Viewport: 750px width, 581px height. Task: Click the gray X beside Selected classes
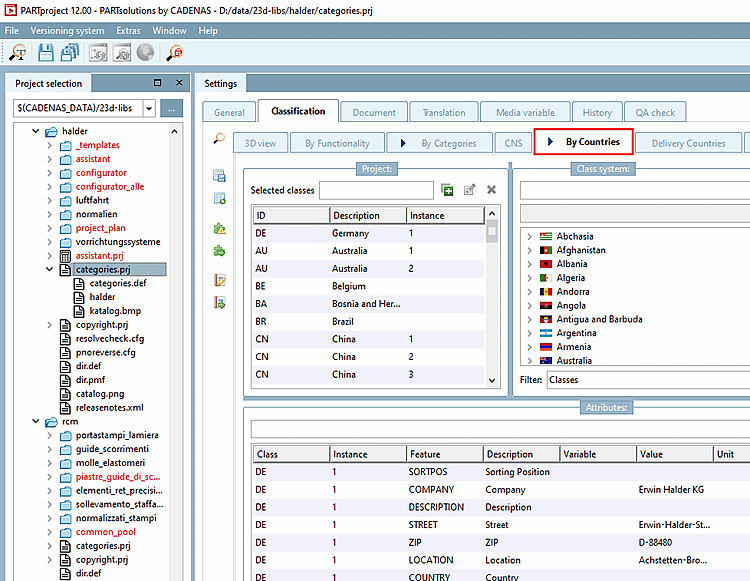click(x=491, y=190)
